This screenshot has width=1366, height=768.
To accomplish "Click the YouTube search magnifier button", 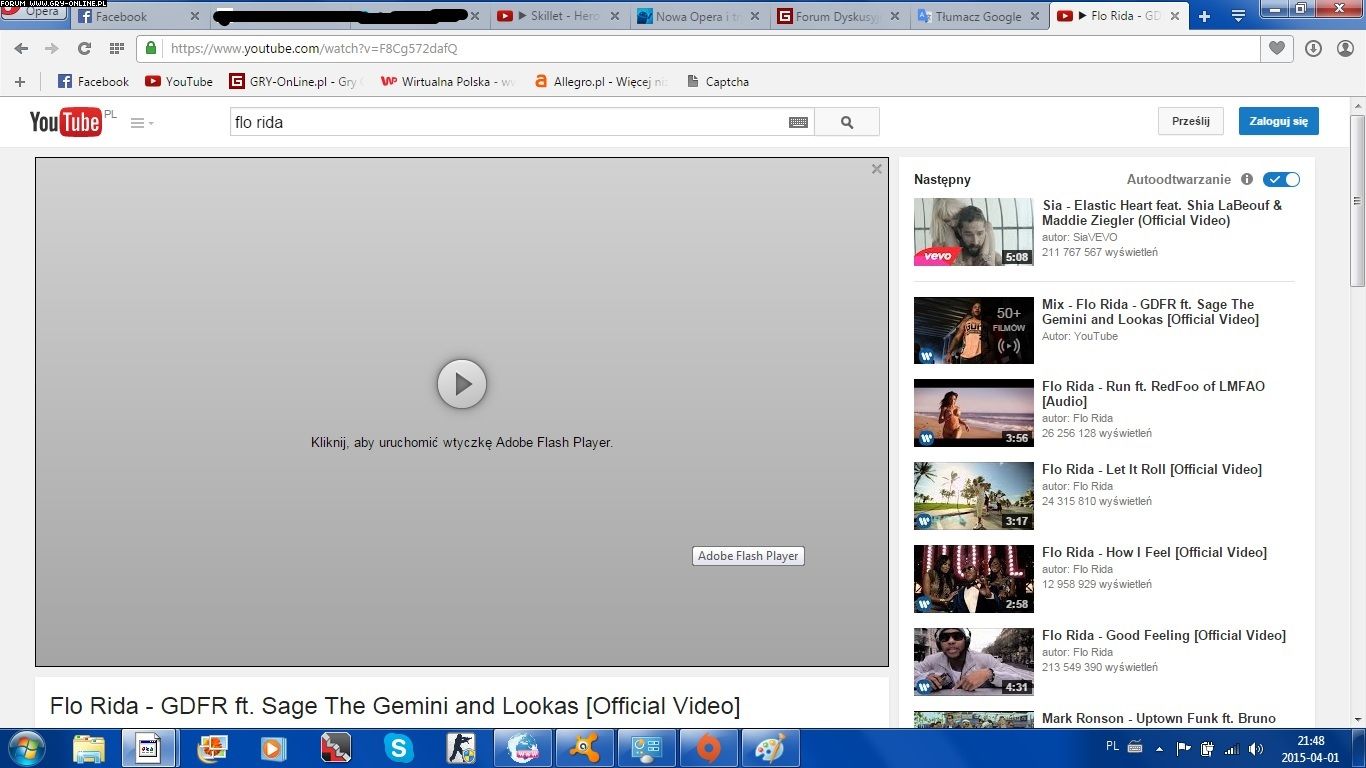I will [x=847, y=122].
